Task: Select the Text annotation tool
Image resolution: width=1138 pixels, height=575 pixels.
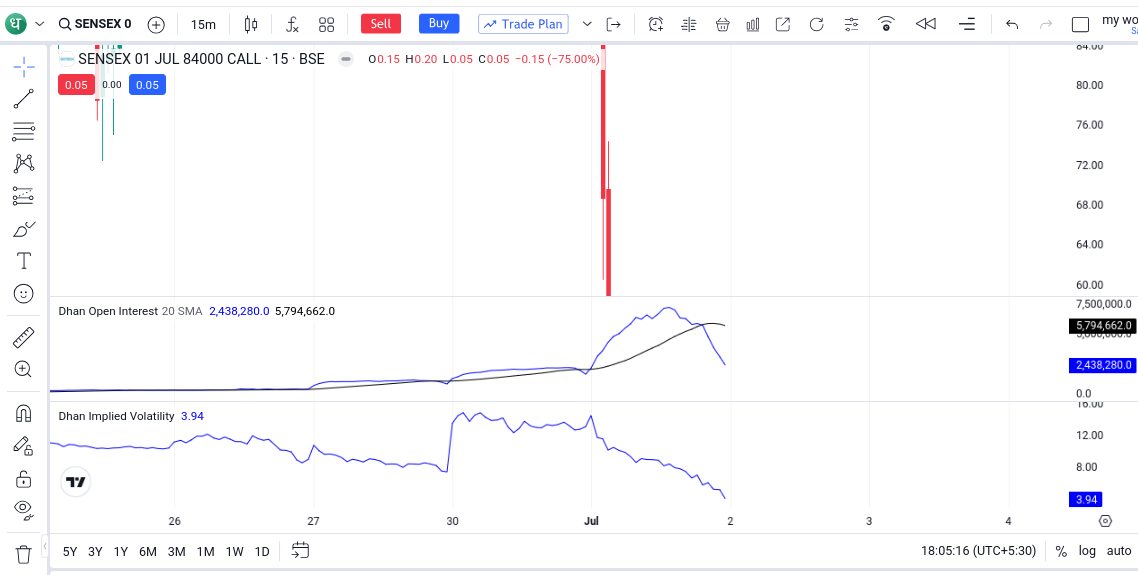Action: (x=24, y=261)
